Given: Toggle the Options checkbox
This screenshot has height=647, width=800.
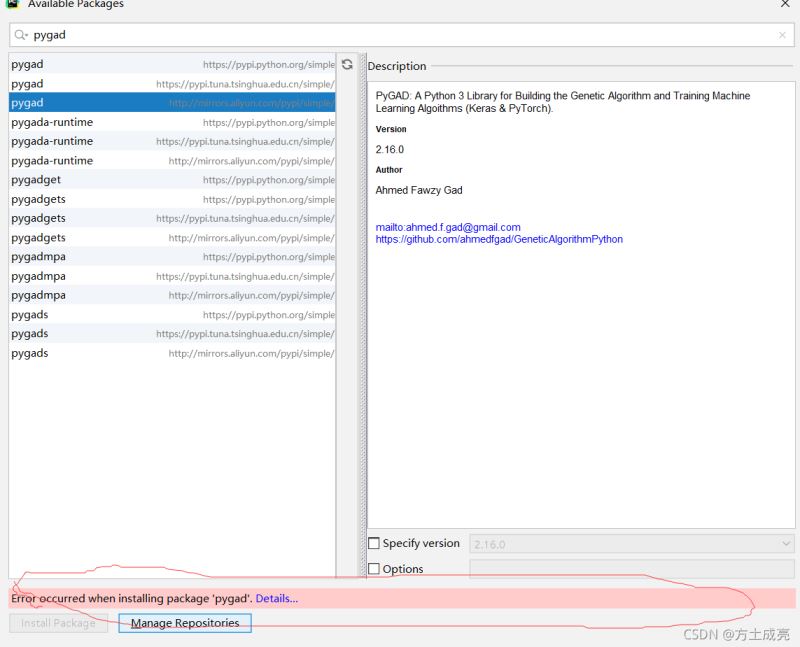Looking at the screenshot, I should [374, 569].
